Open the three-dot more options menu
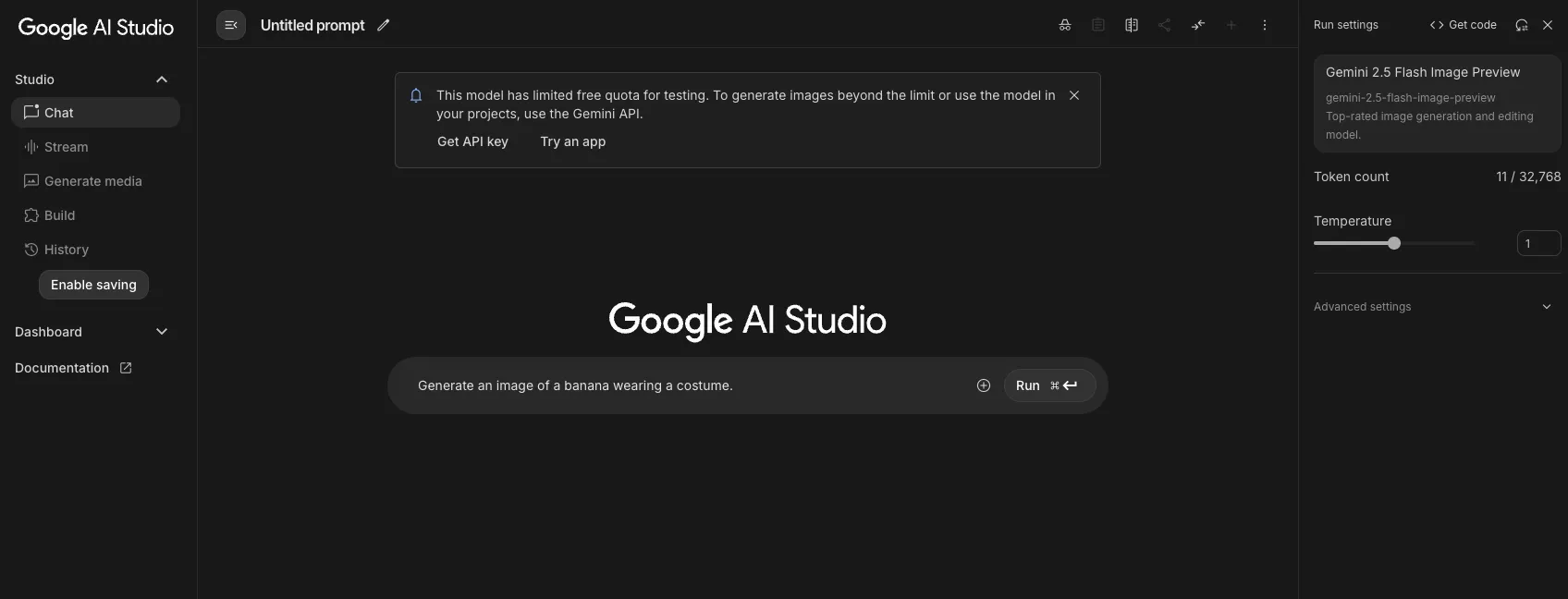Viewport: 1568px width, 599px height. (1265, 25)
